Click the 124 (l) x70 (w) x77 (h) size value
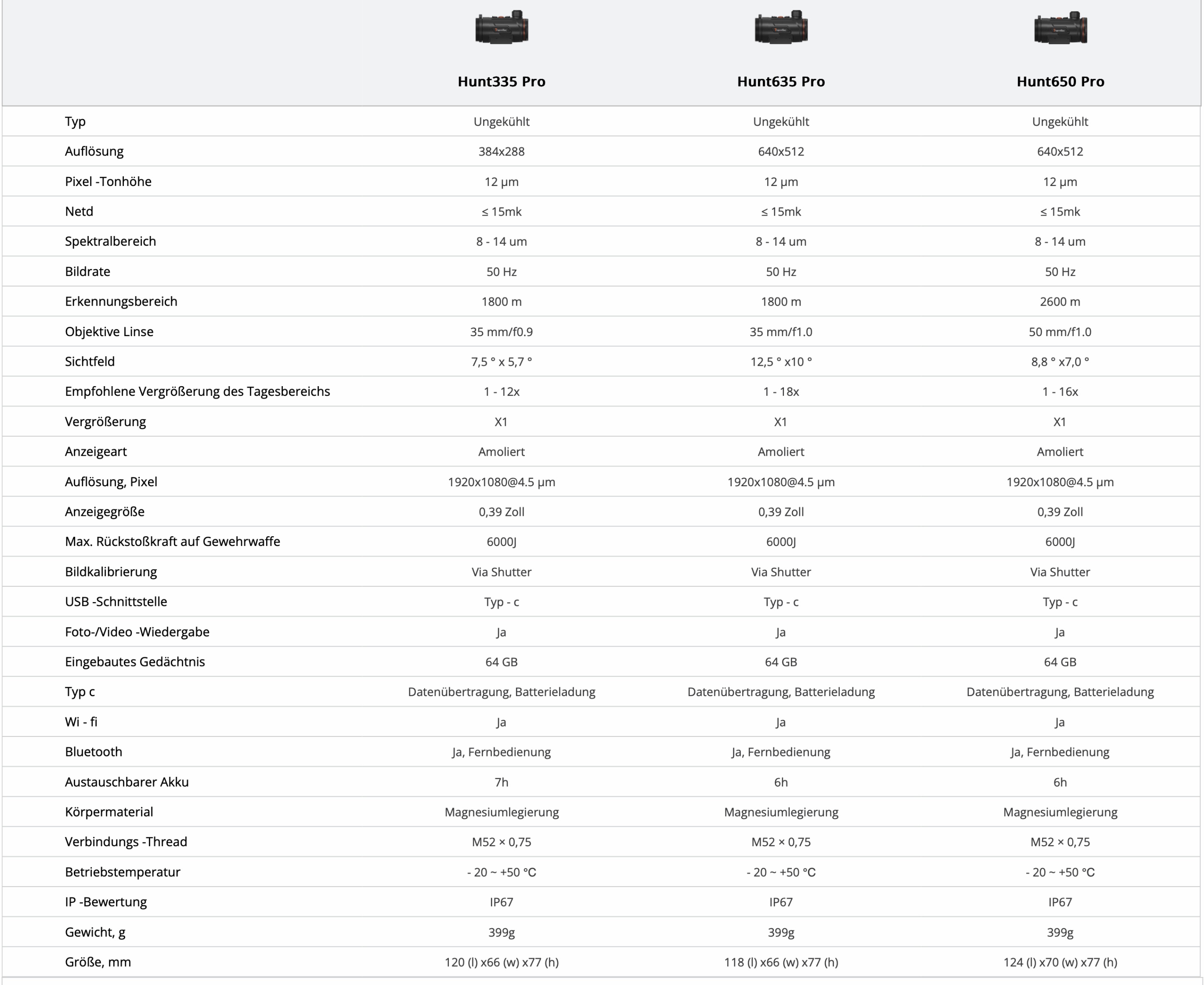The image size is (1204, 985). (1060, 962)
